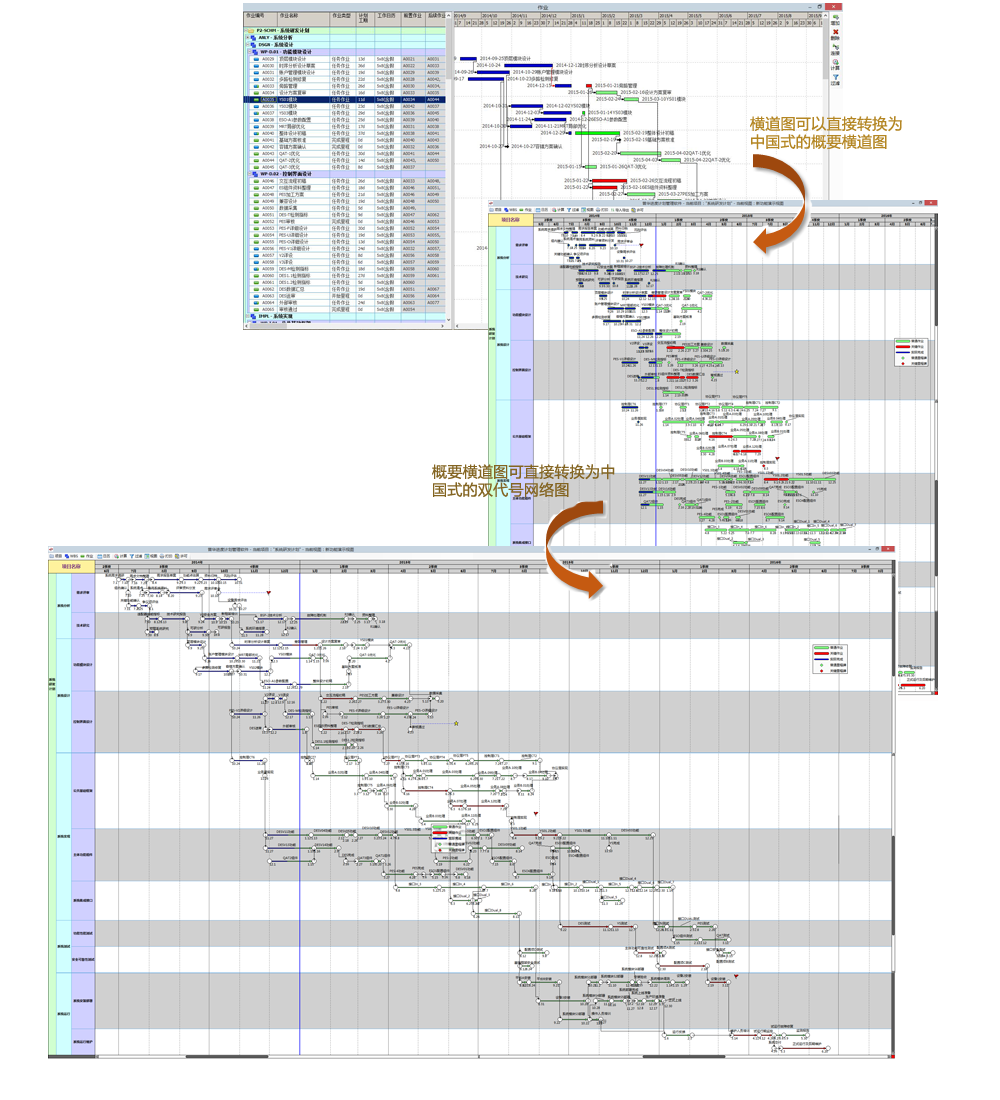Click the red A0046 Gantt bar
The image size is (1000, 1100).
click(x=608, y=181)
